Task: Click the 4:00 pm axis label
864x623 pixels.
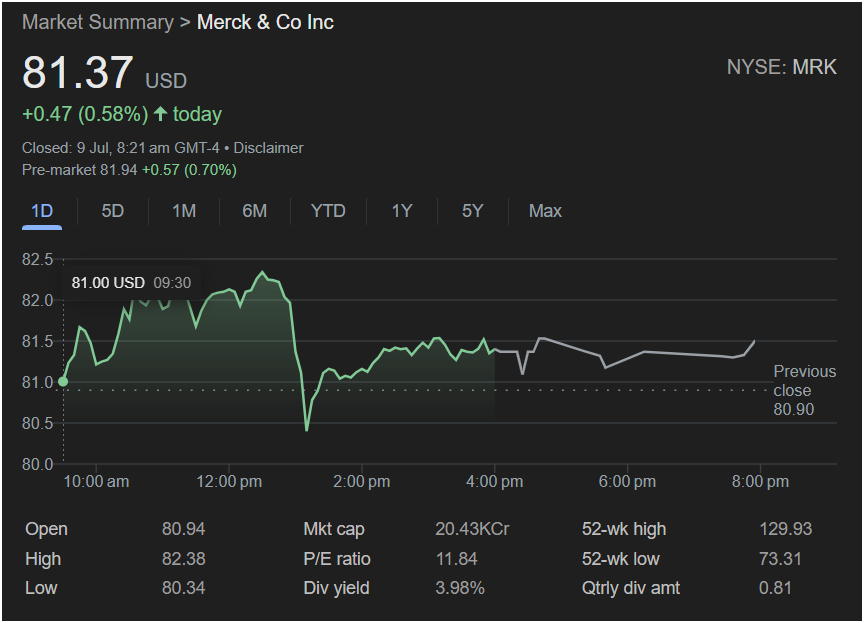Action: (494, 482)
